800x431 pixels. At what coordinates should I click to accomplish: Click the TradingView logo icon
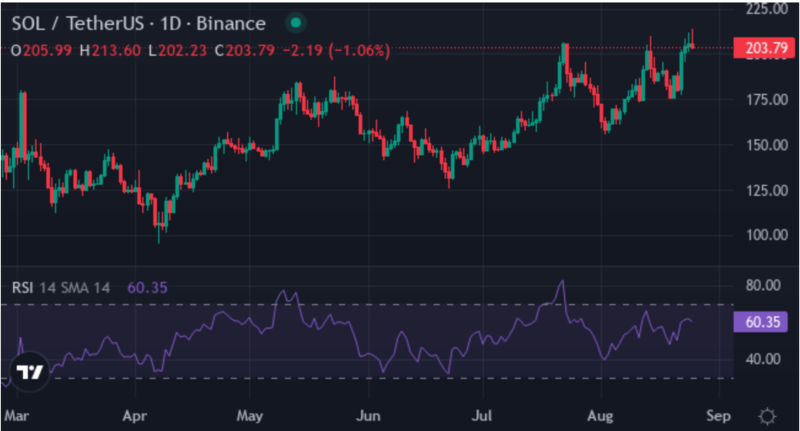pos(31,372)
